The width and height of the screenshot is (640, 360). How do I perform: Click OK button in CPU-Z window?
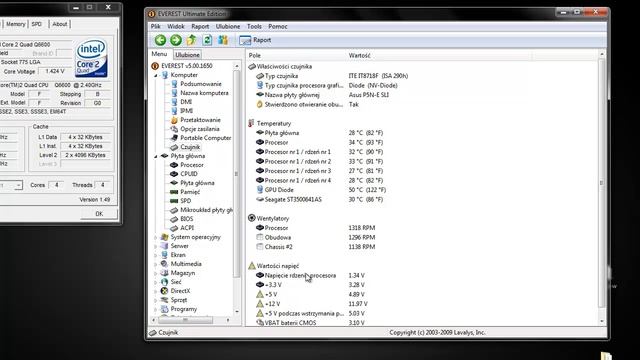pos(99,214)
